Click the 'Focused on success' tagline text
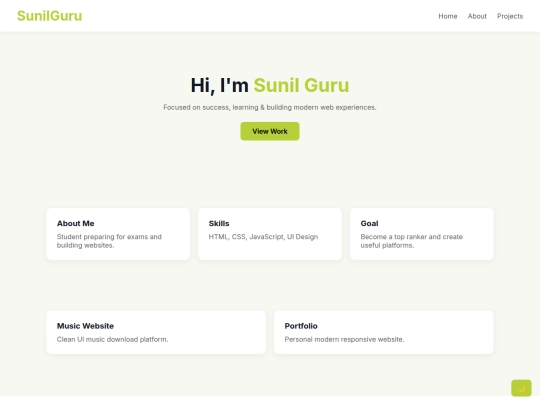 coord(270,107)
